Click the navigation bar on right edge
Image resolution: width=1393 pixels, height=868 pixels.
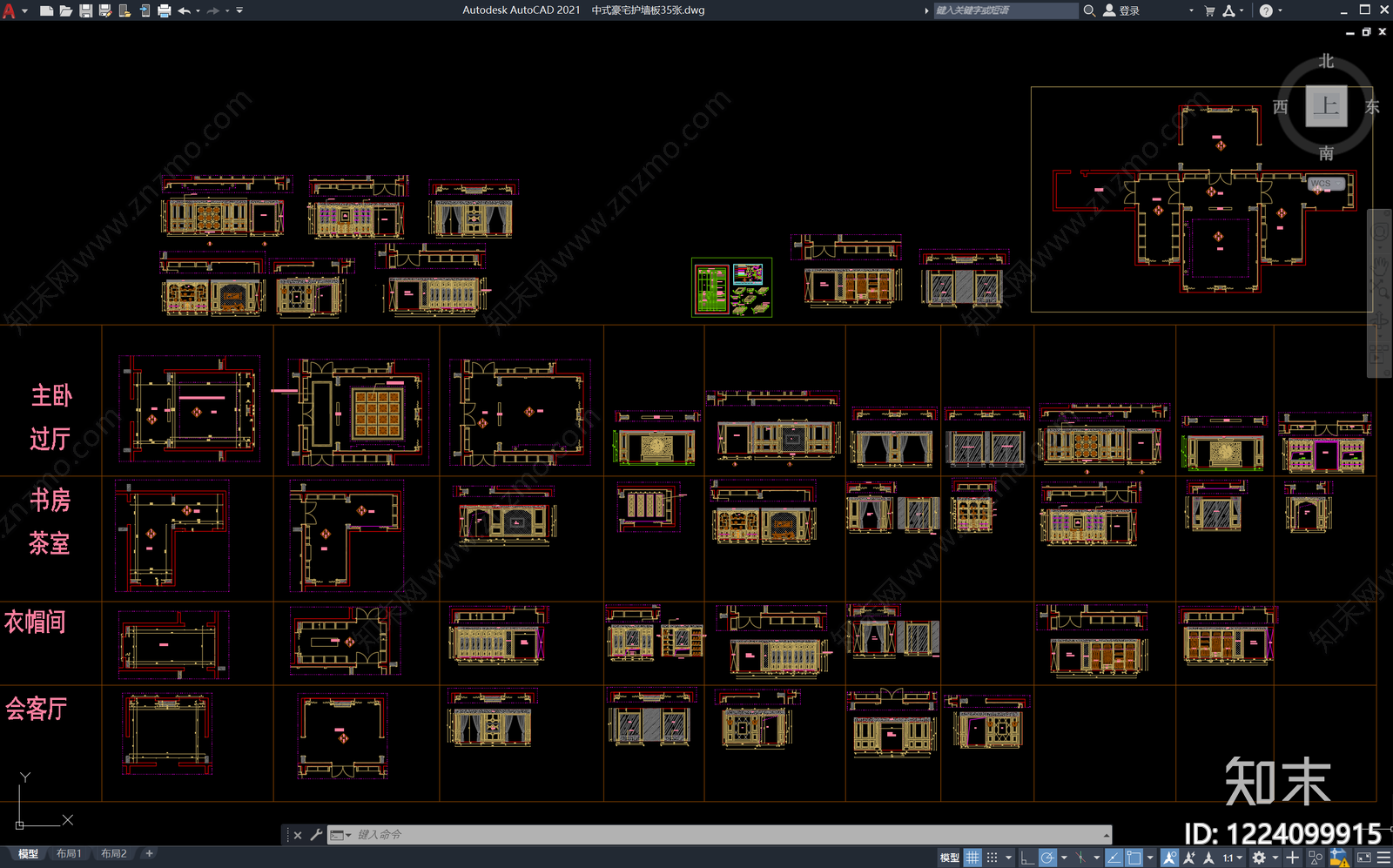[x=1379, y=293]
